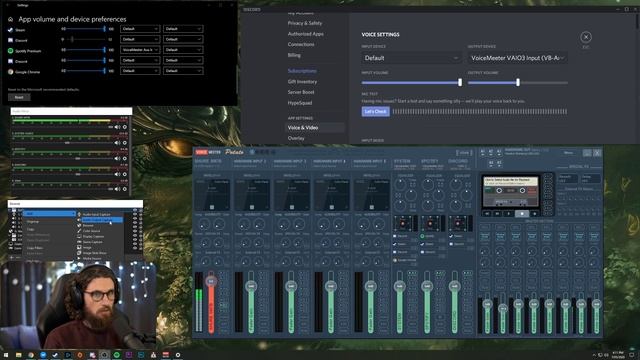
Task: Choose Game Capture in OBS submenu
Action: (93, 242)
